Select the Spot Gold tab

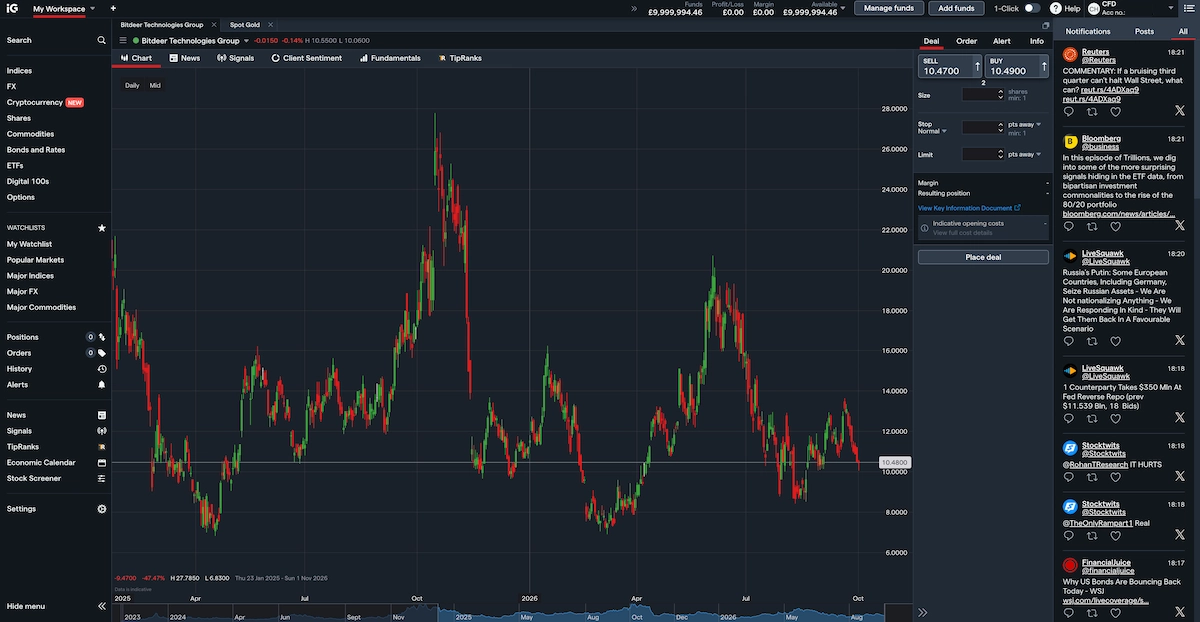click(x=245, y=24)
